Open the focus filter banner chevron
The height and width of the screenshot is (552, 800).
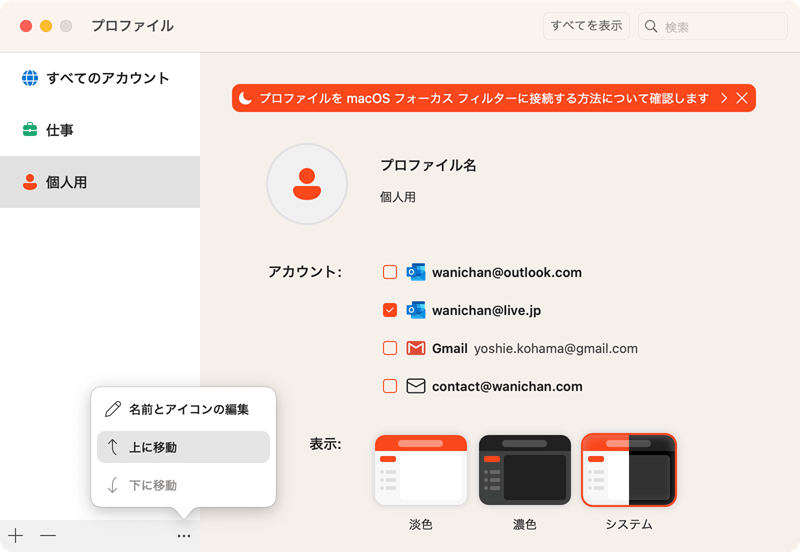(723, 98)
